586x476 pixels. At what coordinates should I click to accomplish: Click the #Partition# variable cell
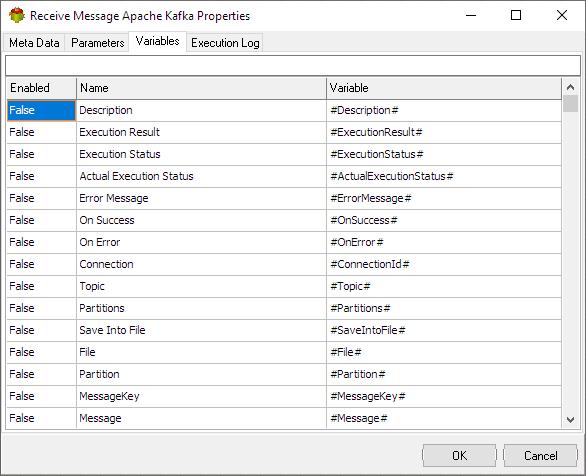[444, 375]
